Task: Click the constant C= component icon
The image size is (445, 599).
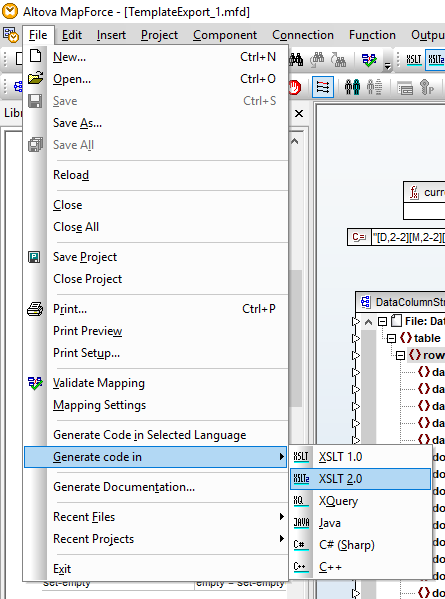Action: tap(359, 237)
